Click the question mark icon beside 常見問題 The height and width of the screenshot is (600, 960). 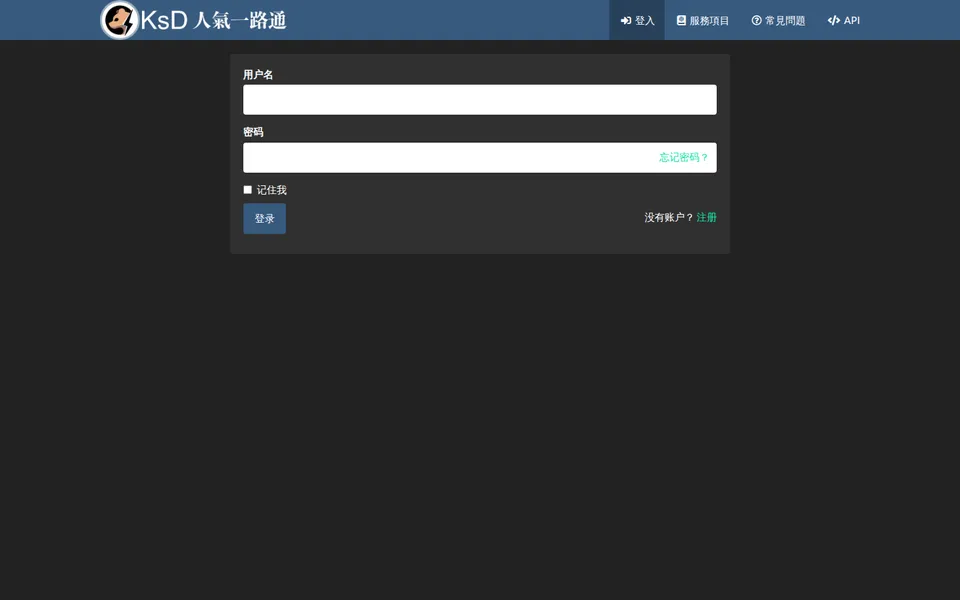point(756,20)
